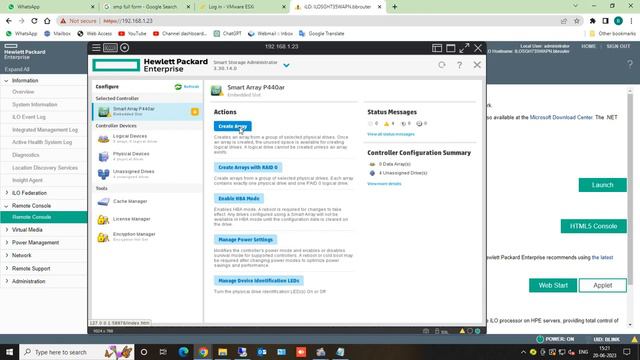Open Active Health System Log
640x360 pixels.
tap(42, 142)
